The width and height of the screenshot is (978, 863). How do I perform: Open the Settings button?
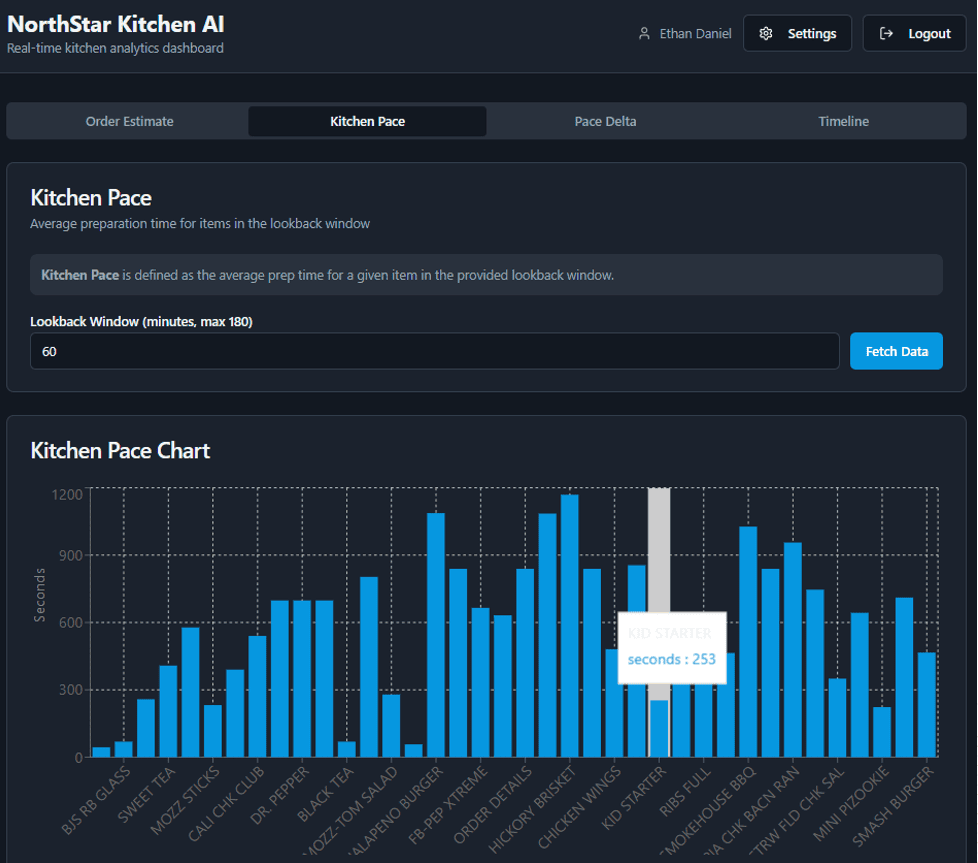[x=797, y=34]
